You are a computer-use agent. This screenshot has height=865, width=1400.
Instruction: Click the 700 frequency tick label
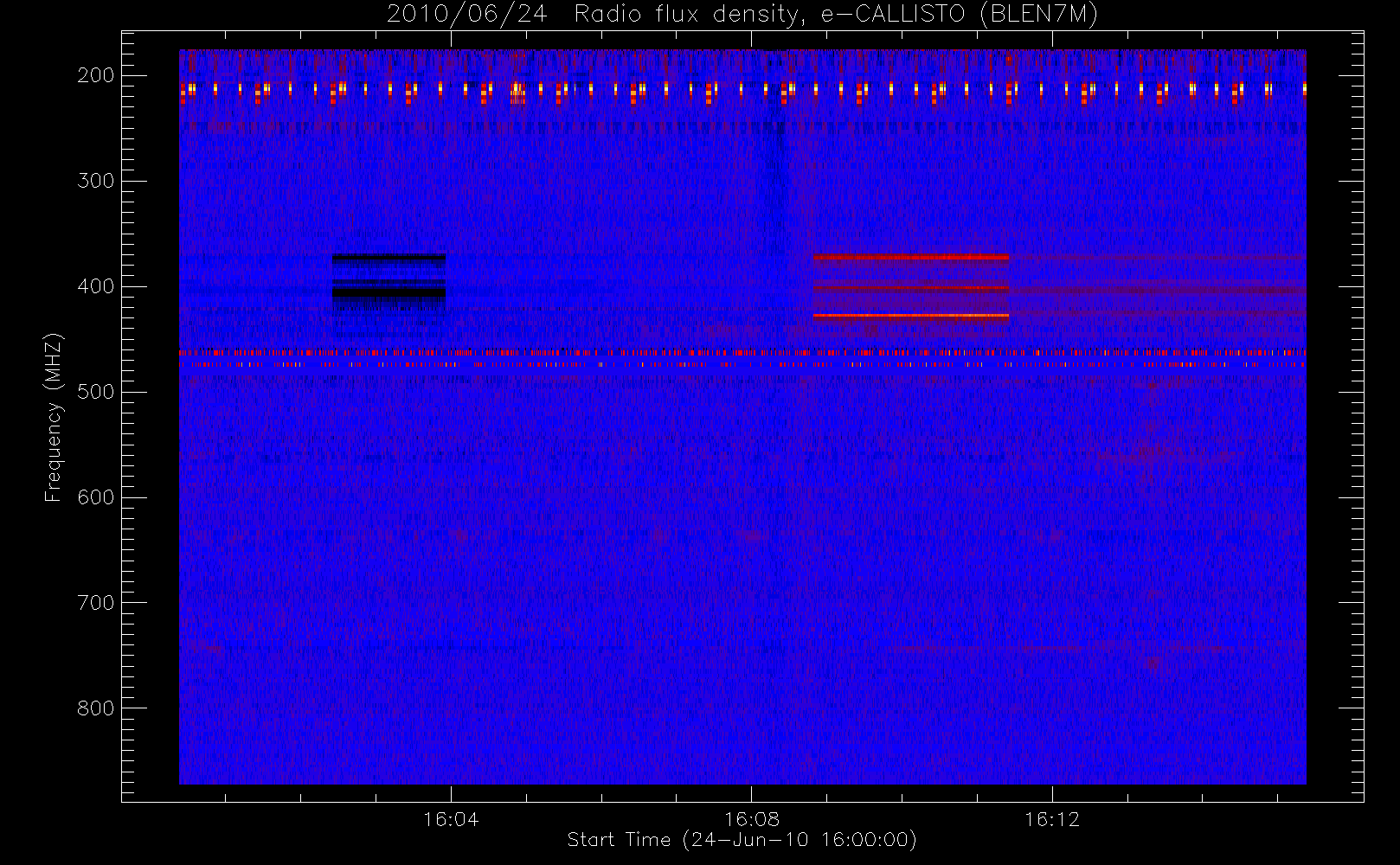[96, 603]
